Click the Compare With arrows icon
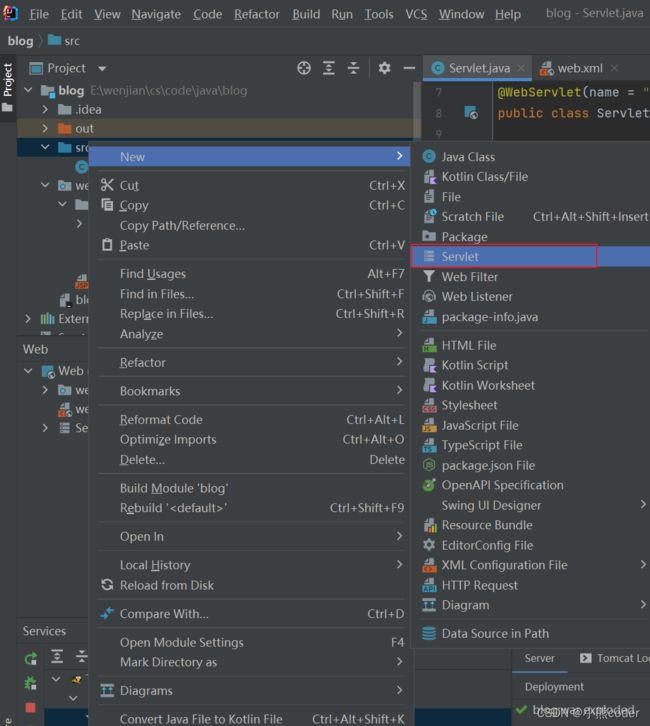 (x=107, y=613)
